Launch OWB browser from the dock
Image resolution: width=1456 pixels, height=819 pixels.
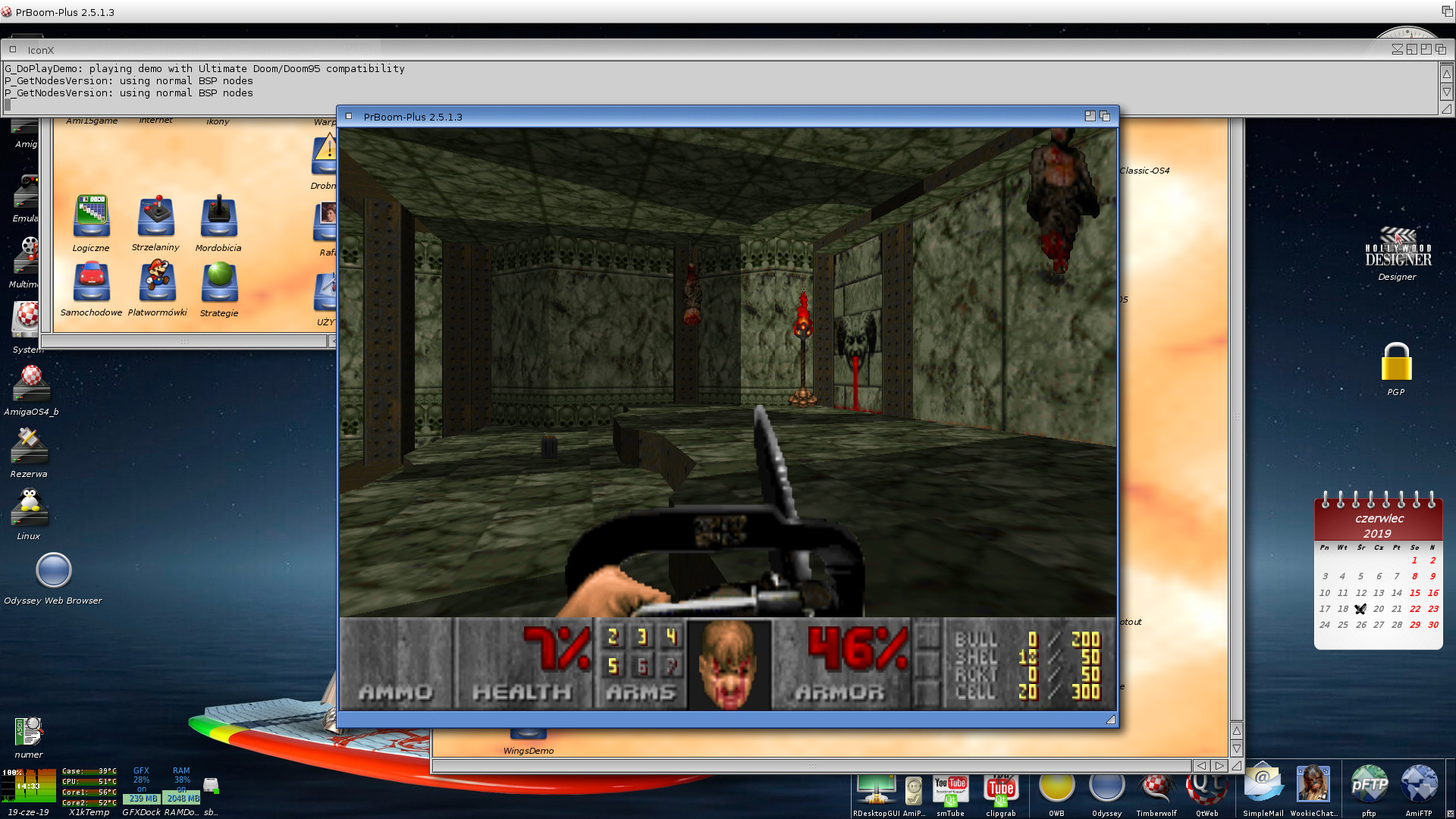tap(1056, 789)
